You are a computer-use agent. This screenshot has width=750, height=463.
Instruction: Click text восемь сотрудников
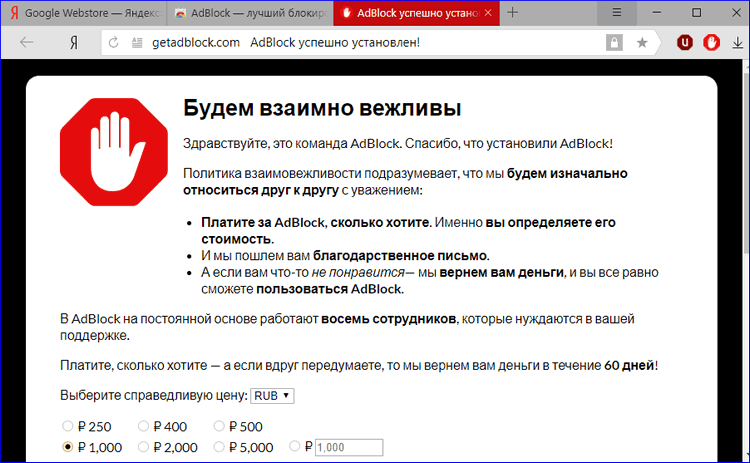(388, 319)
